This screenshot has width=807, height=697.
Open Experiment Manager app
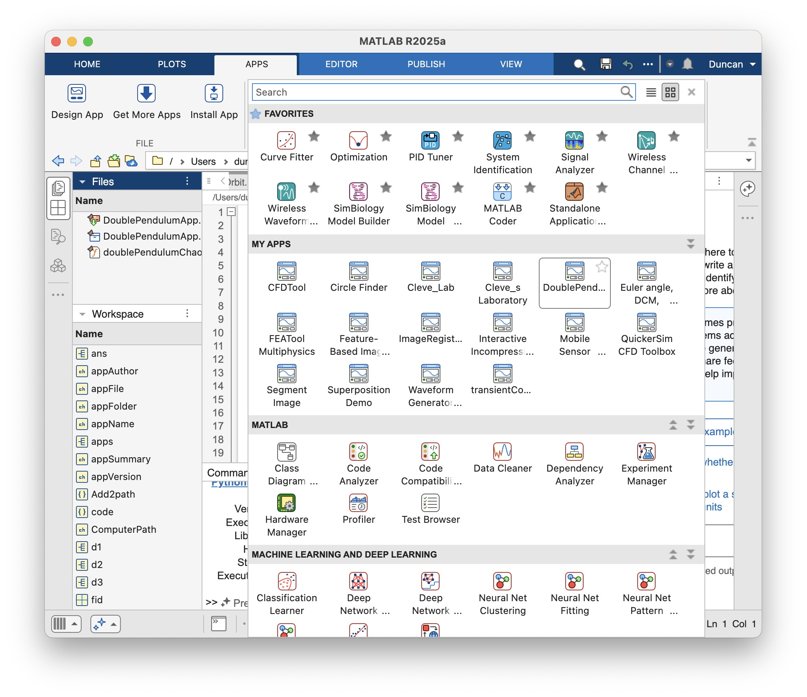(x=646, y=464)
